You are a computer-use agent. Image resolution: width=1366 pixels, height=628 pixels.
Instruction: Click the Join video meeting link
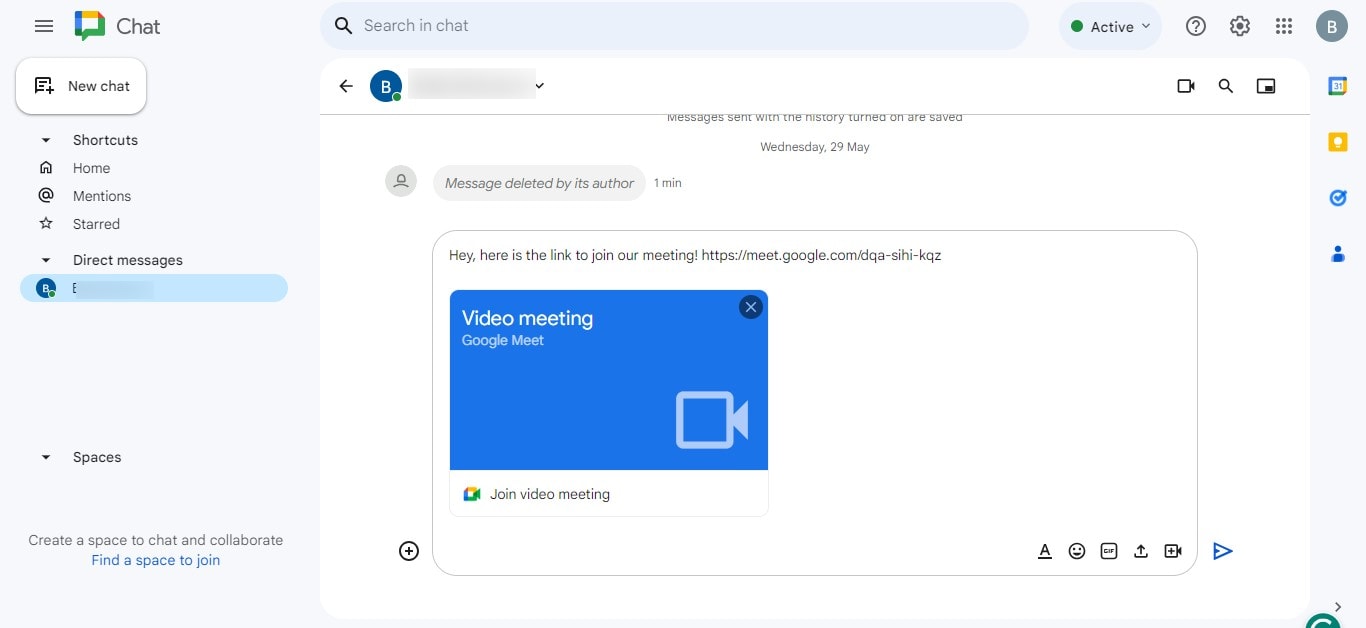pos(550,494)
